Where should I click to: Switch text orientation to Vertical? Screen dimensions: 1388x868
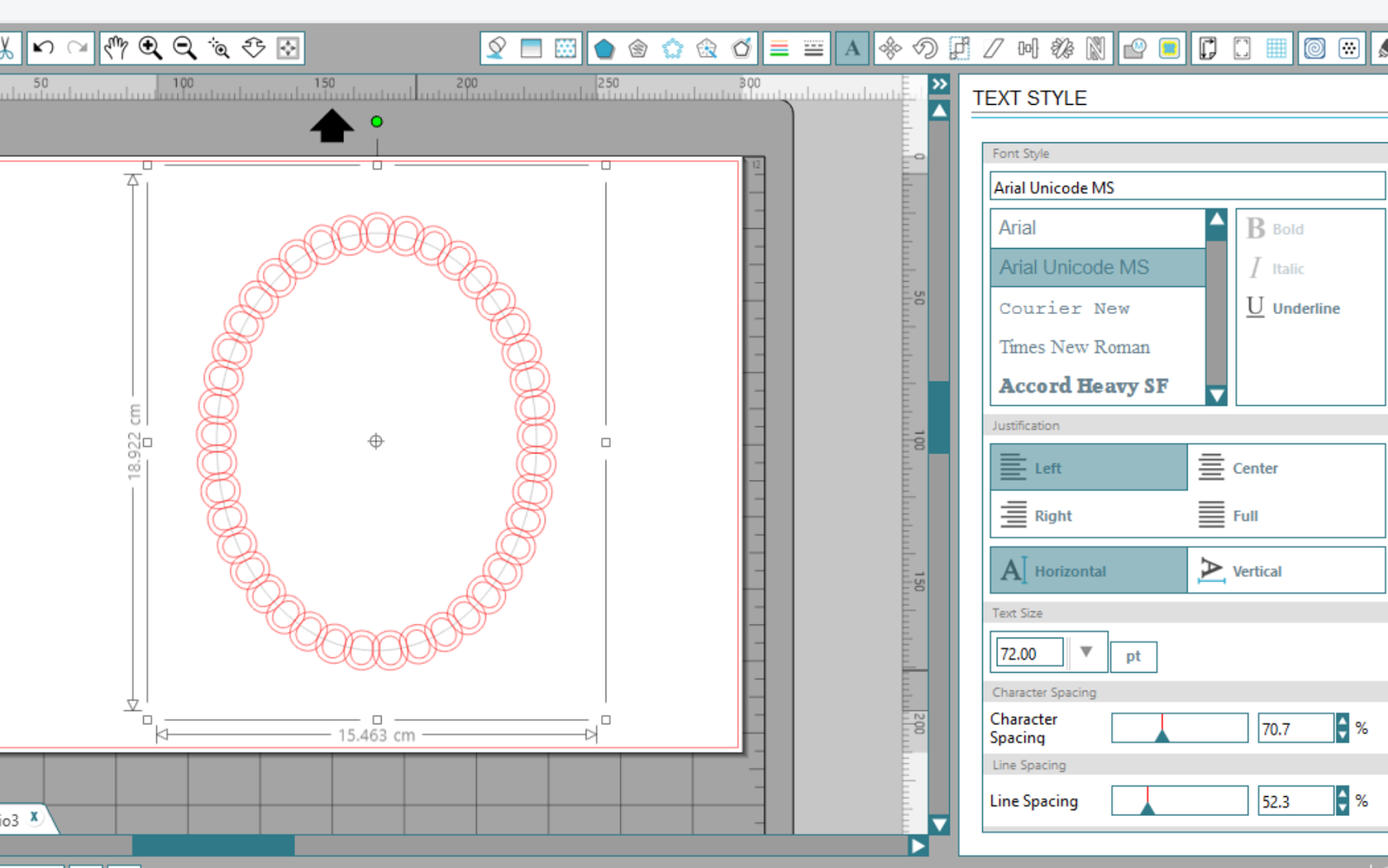pyautogui.click(x=1255, y=571)
